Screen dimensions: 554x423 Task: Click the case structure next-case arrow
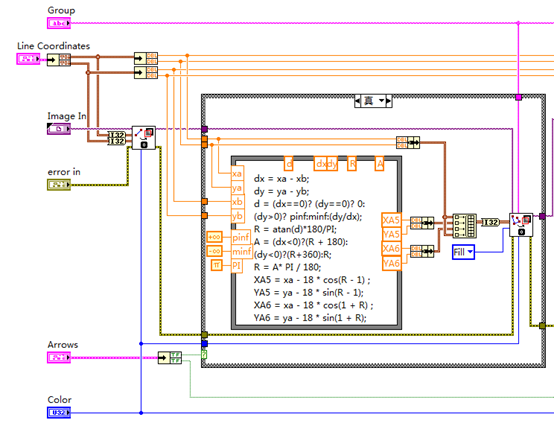click(389, 101)
